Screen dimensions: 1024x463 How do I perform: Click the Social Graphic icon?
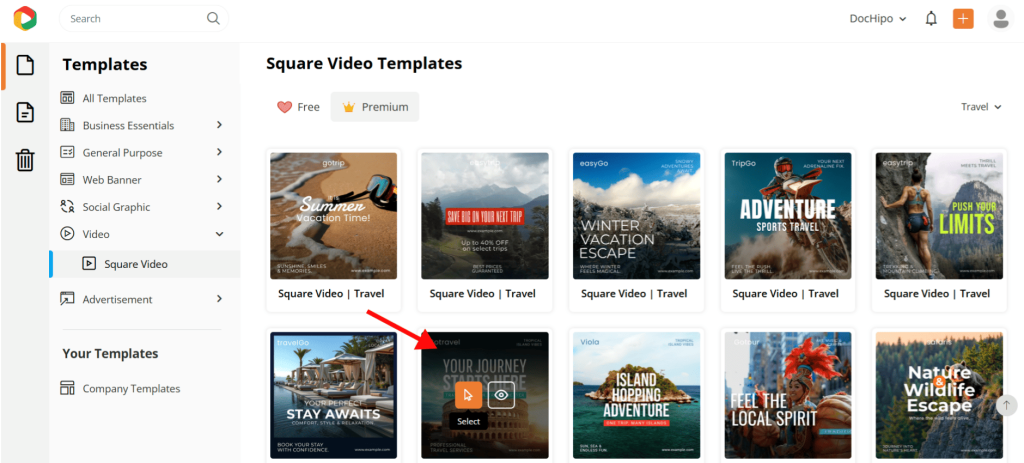(x=67, y=206)
